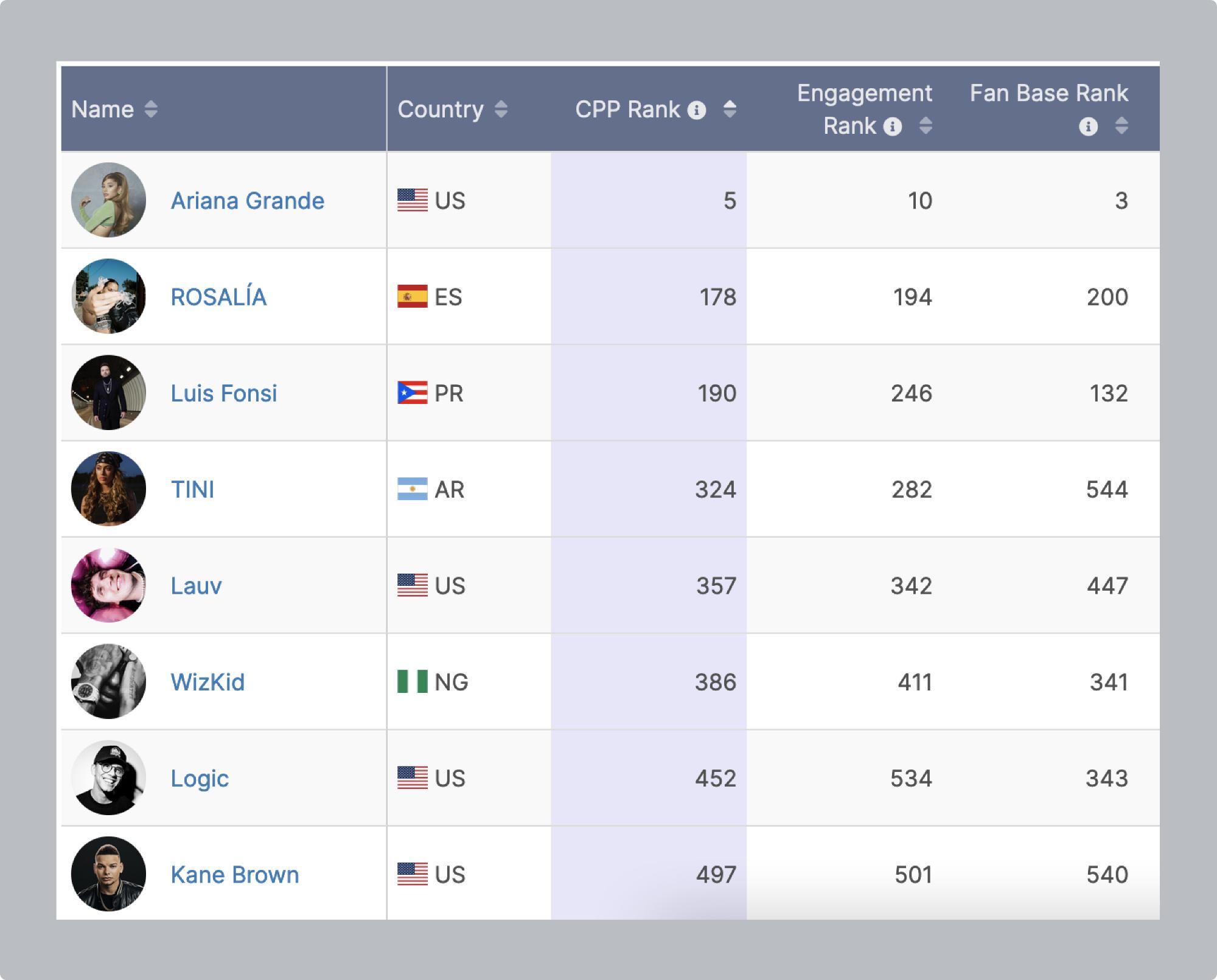
Task: Click the US flag in Kane Brown row
Action: tap(413, 874)
